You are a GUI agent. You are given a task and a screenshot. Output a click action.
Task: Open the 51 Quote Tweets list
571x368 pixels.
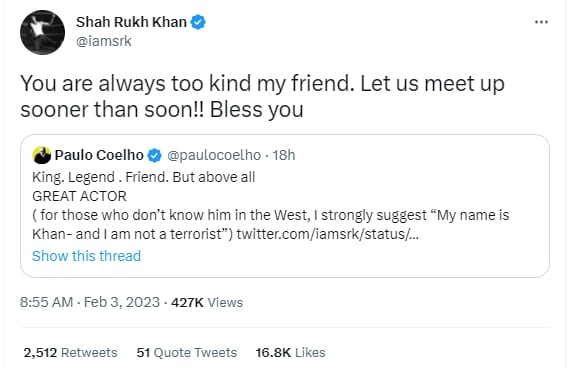(x=186, y=352)
